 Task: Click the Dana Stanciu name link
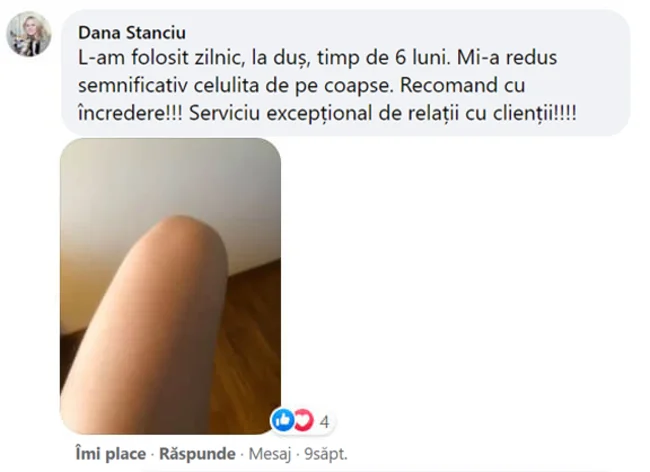(x=132, y=33)
